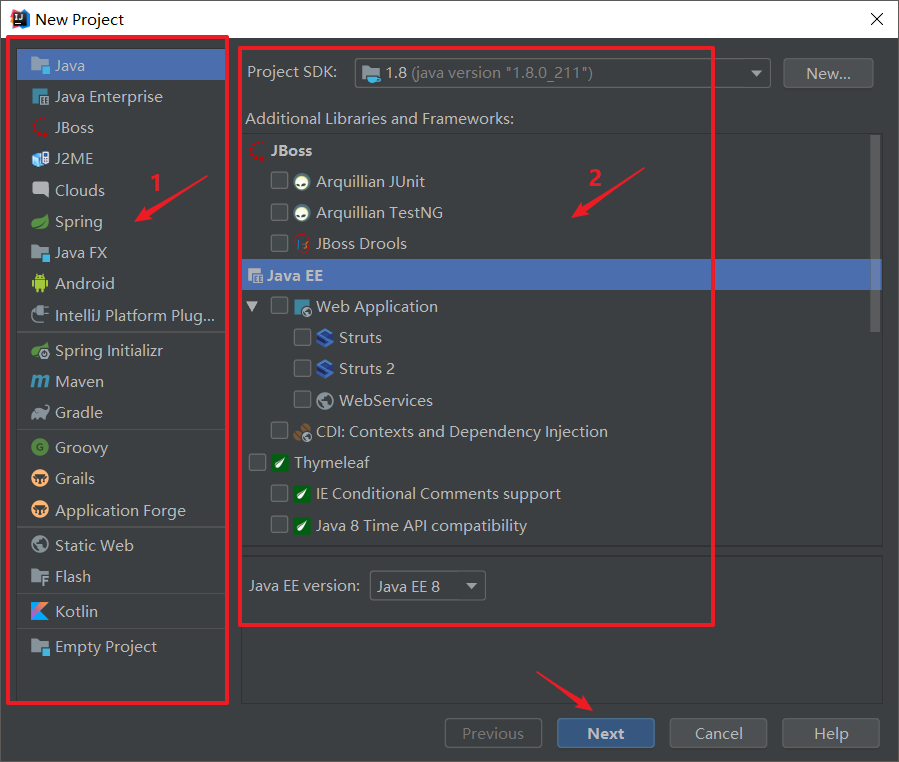The height and width of the screenshot is (762, 899).
Task: Check the Arquillian TestNG option
Action: [279, 212]
